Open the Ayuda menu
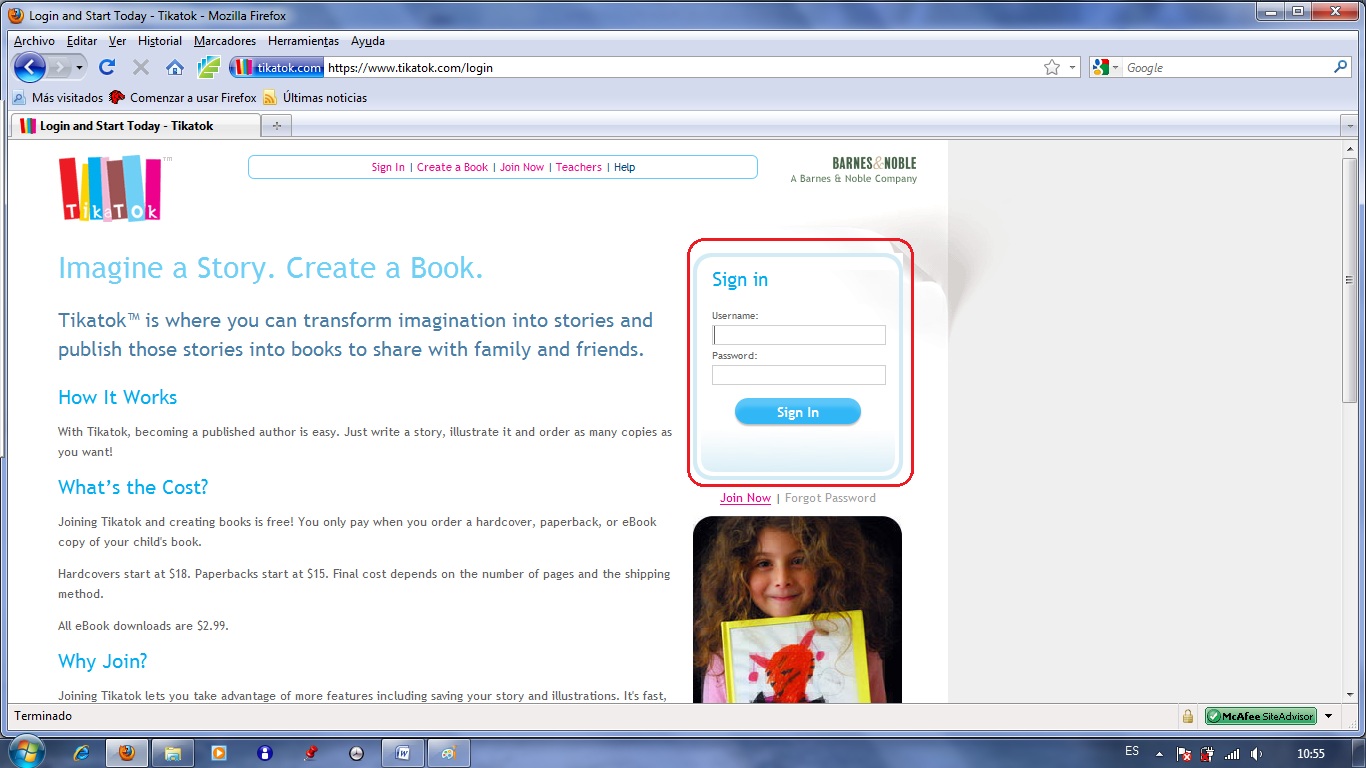The height and width of the screenshot is (768, 1366). coord(368,41)
